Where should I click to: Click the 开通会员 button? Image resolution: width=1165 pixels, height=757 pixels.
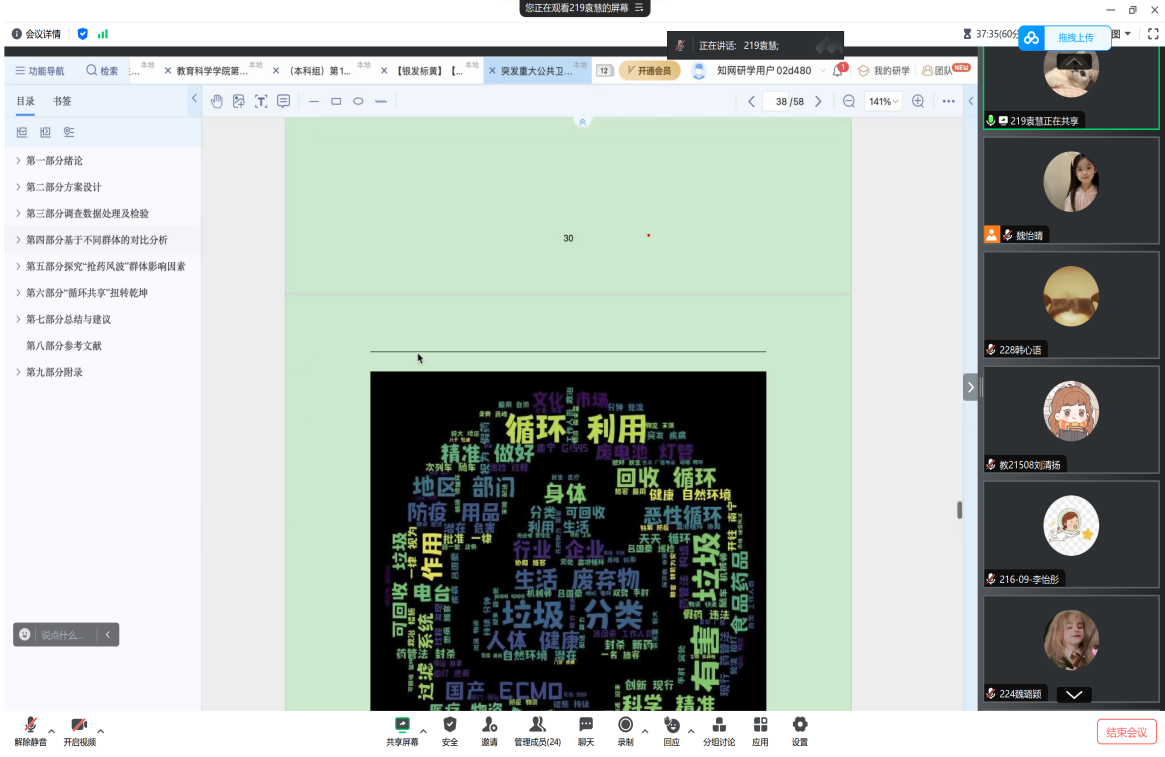point(650,71)
